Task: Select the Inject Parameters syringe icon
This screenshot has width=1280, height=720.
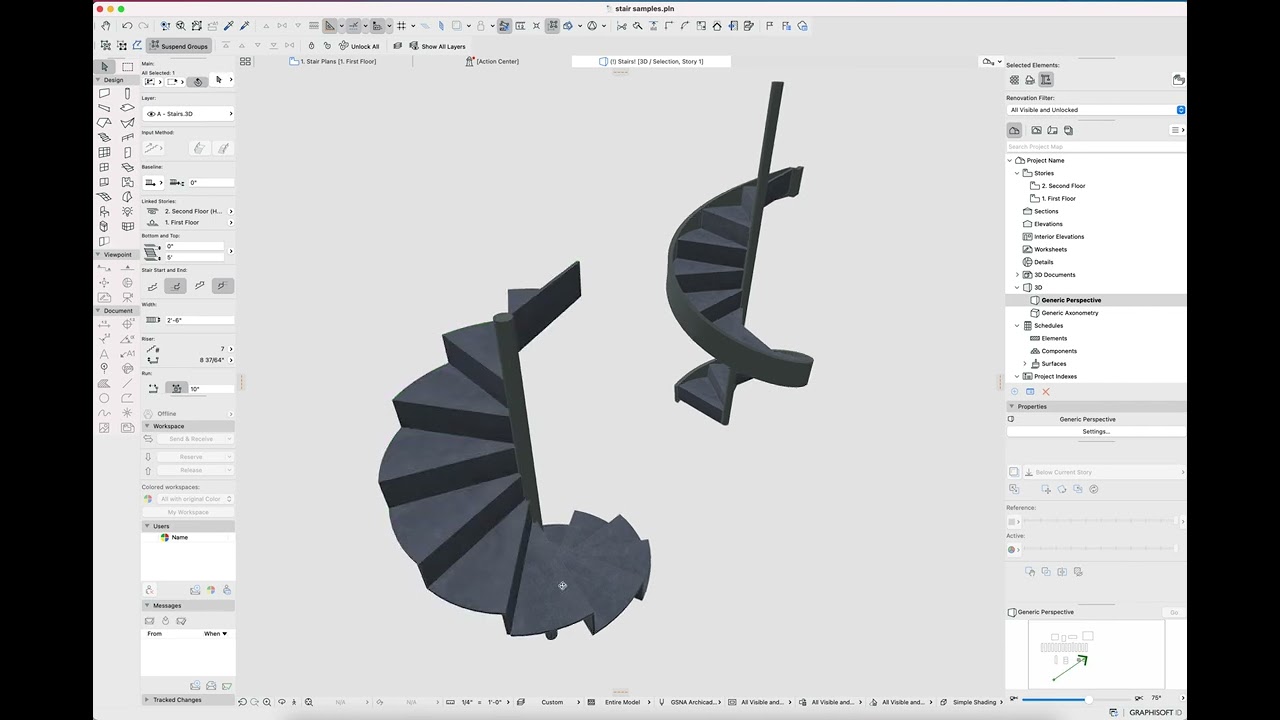Action: [x=245, y=26]
